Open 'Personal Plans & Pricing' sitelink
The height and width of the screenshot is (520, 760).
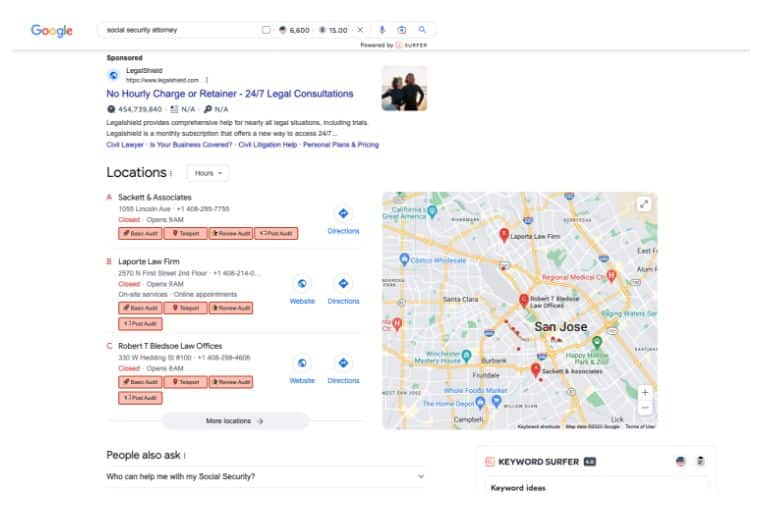341,144
